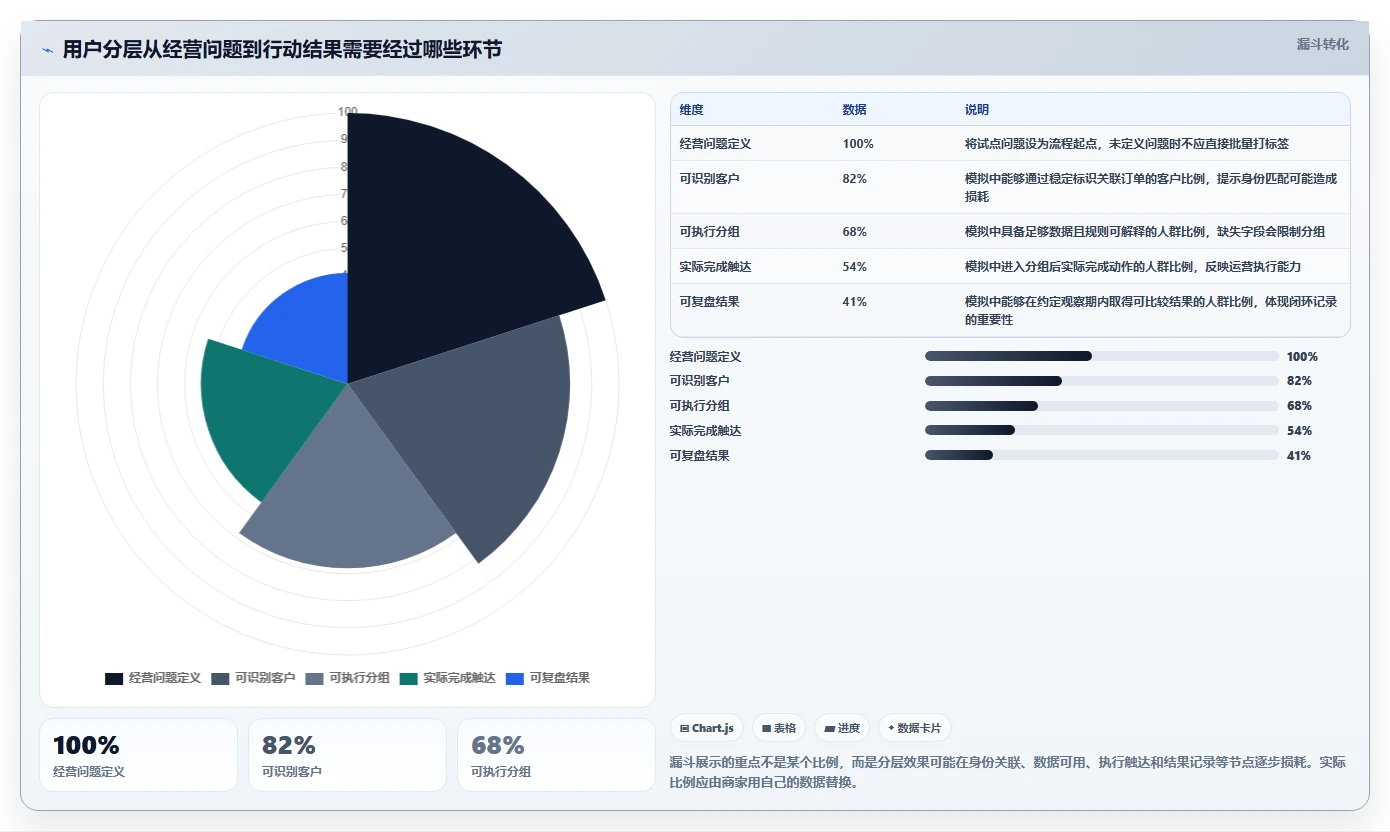This screenshot has width=1390, height=832.
Task: Open the 82% 可识别客户 stat card
Action: click(347, 755)
